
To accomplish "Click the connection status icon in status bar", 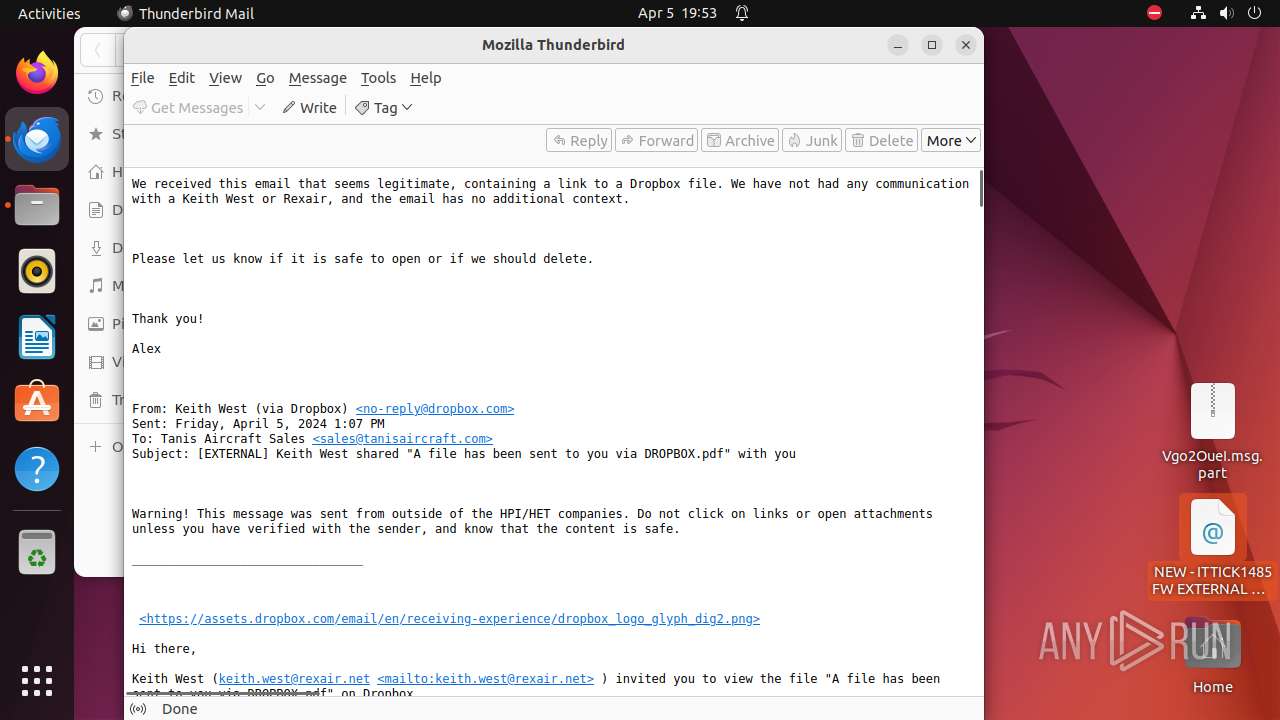I will coord(139,709).
